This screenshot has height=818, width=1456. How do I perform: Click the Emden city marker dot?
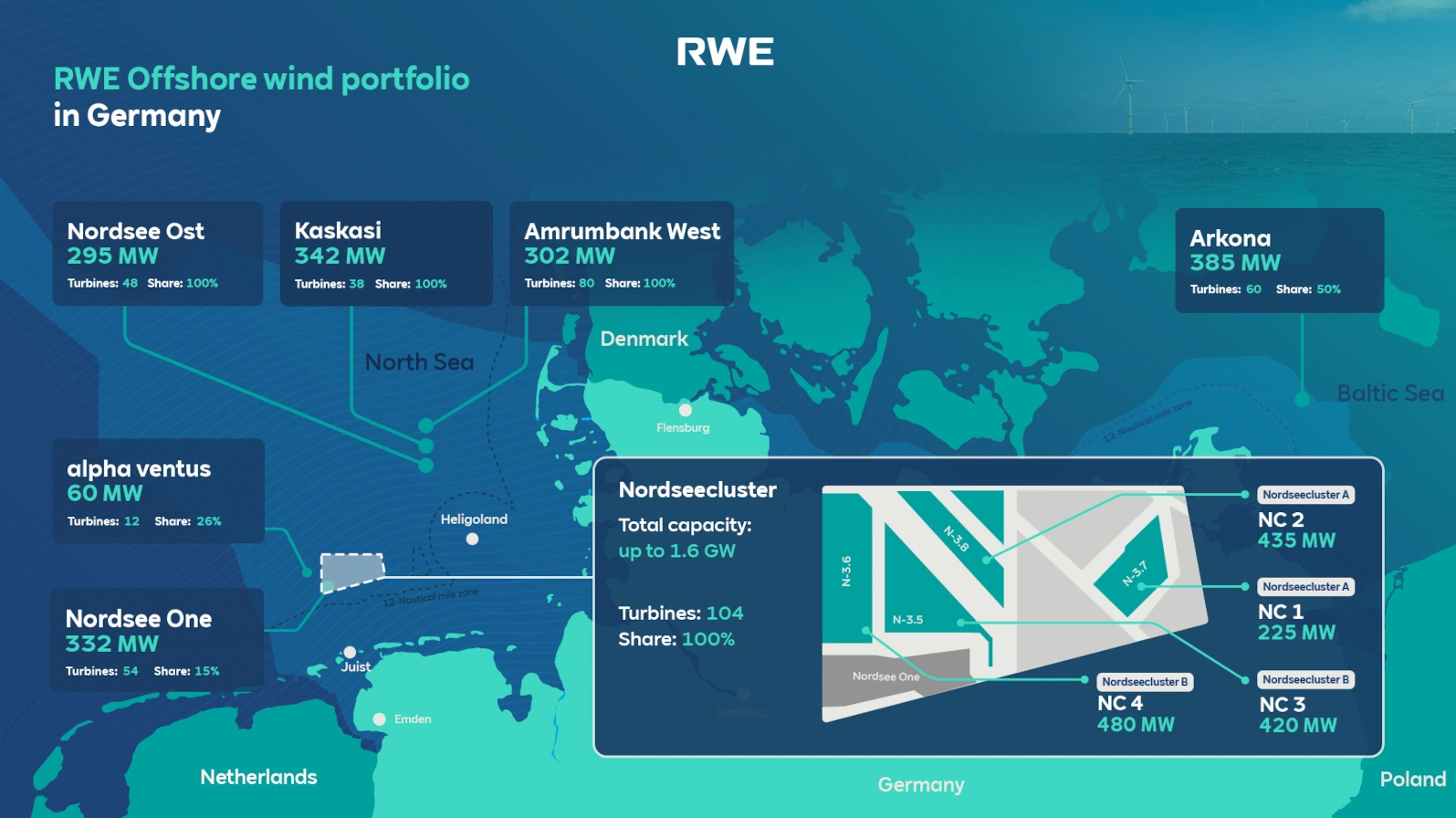380,719
